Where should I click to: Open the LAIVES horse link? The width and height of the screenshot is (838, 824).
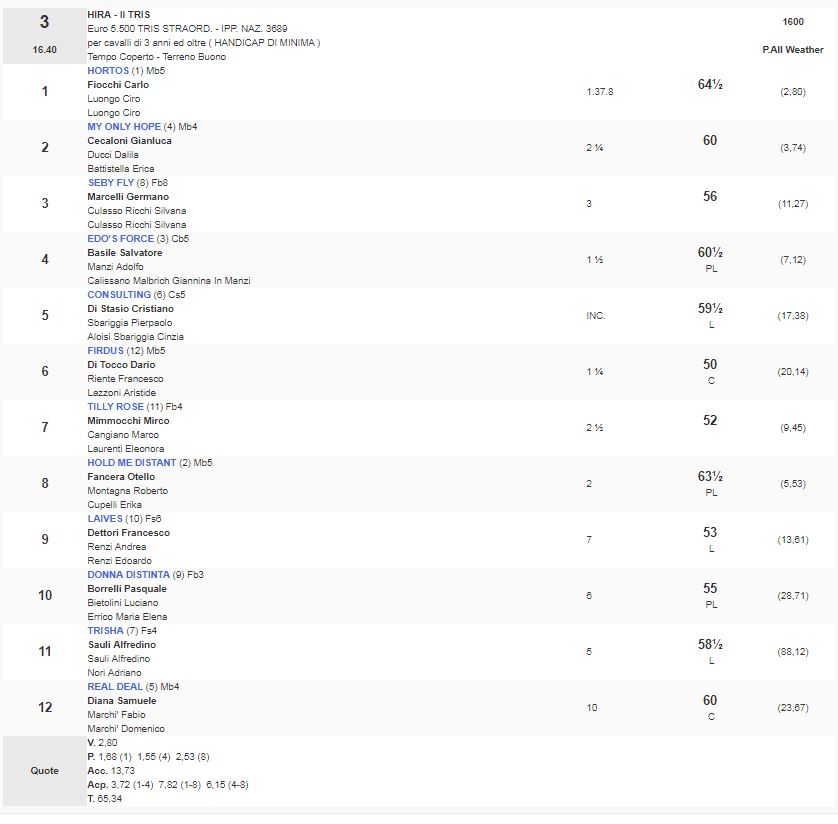pyautogui.click(x=105, y=519)
